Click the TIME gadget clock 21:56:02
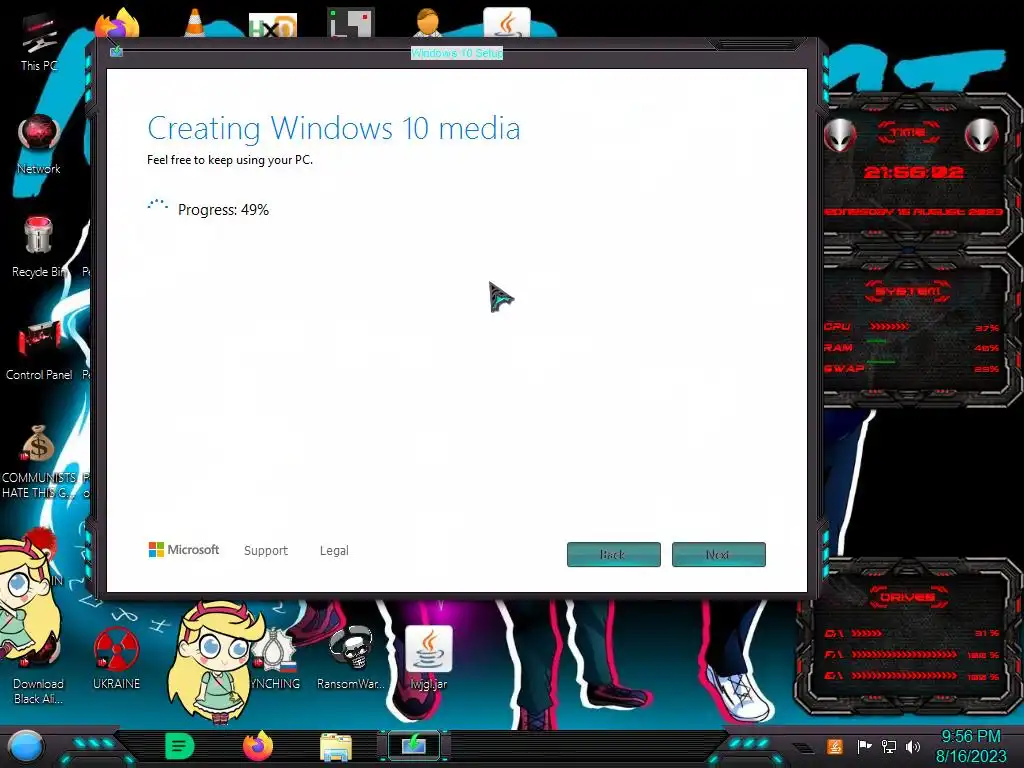 (x=914, y=172)
